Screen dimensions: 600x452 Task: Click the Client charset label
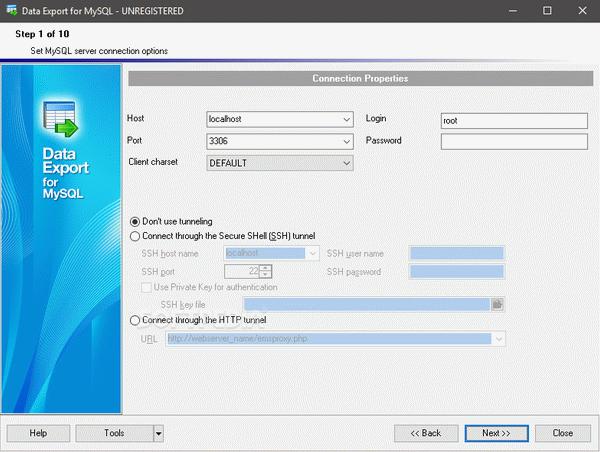[153, 162]
